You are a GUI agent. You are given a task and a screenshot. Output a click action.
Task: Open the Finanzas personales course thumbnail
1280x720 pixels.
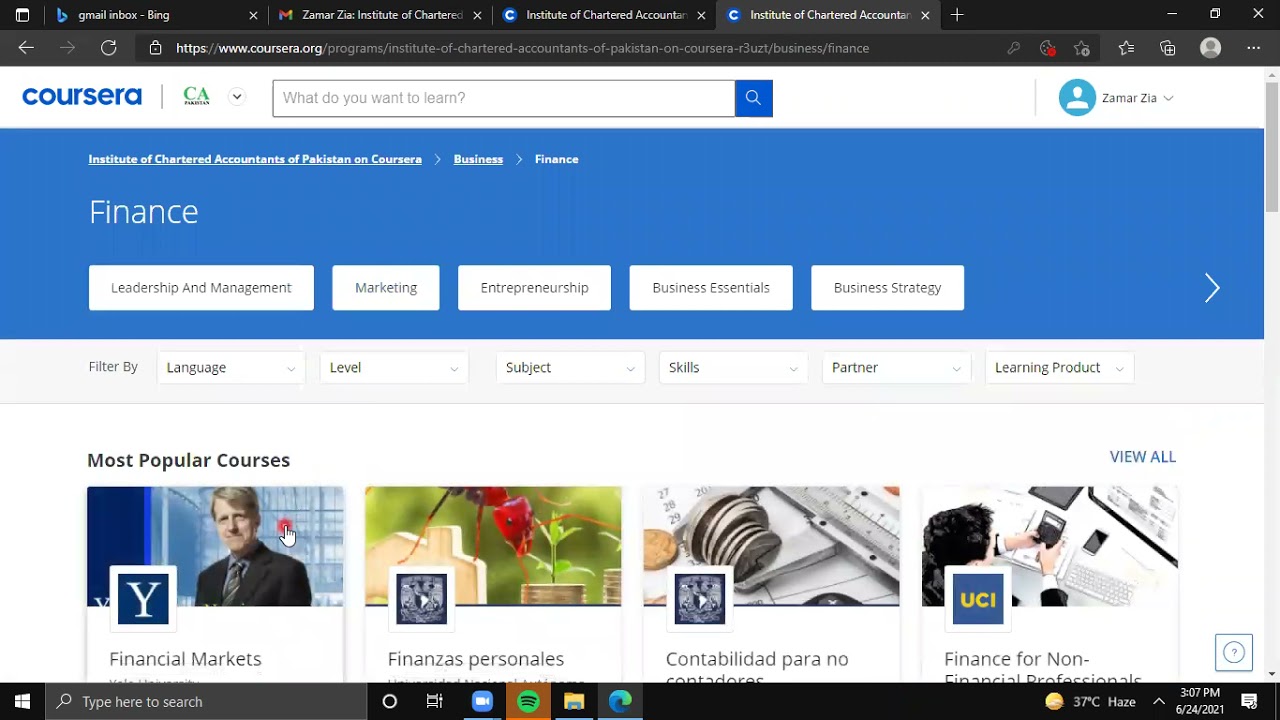point(493,546)
